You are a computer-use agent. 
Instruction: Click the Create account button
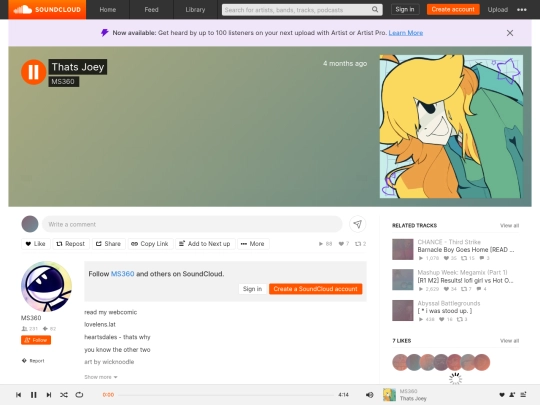point(453,9)
